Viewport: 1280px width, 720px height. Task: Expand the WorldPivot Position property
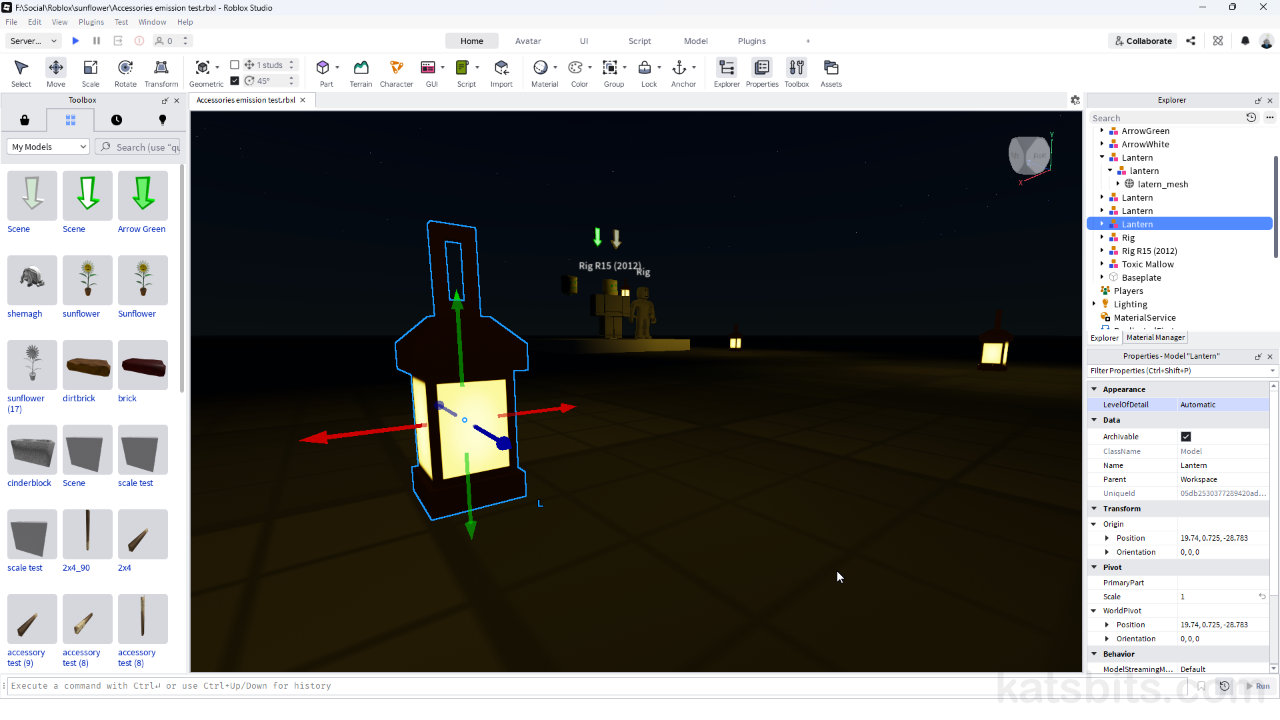[x=1107, y=625]
